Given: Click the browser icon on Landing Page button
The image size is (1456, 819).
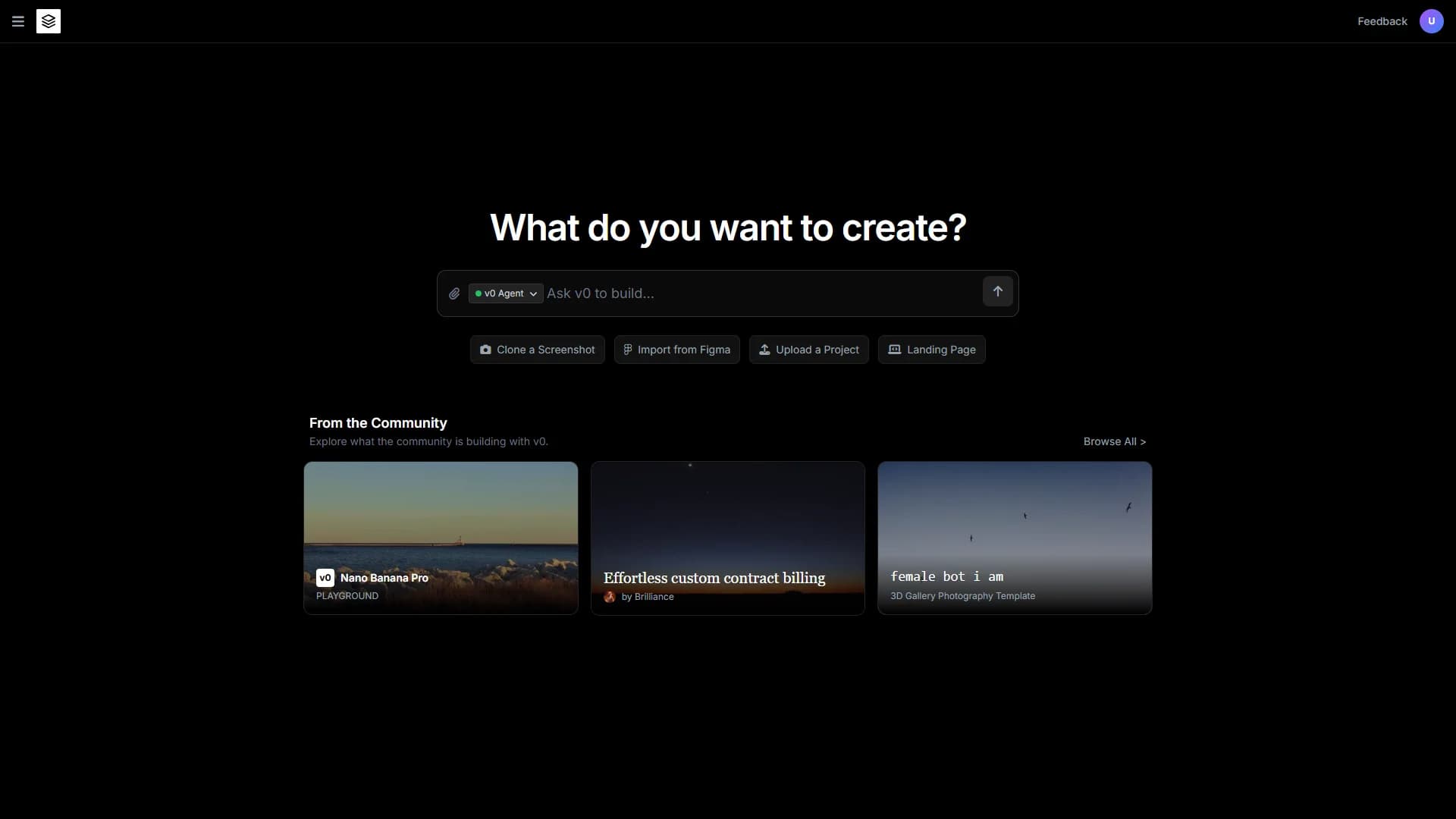Looking at the screenshot, I should click(895, 350).
